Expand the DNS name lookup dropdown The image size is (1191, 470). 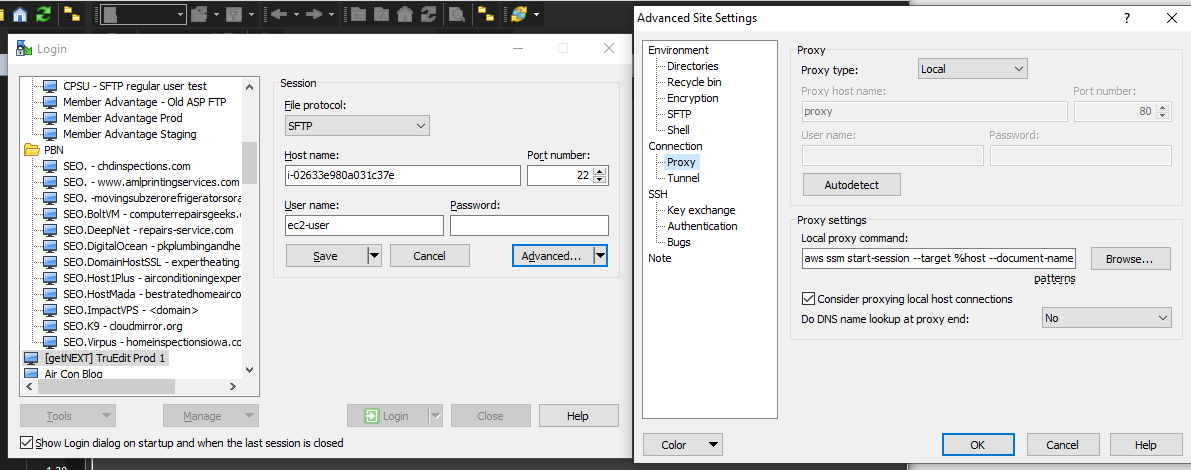(x=1105, y=318)
